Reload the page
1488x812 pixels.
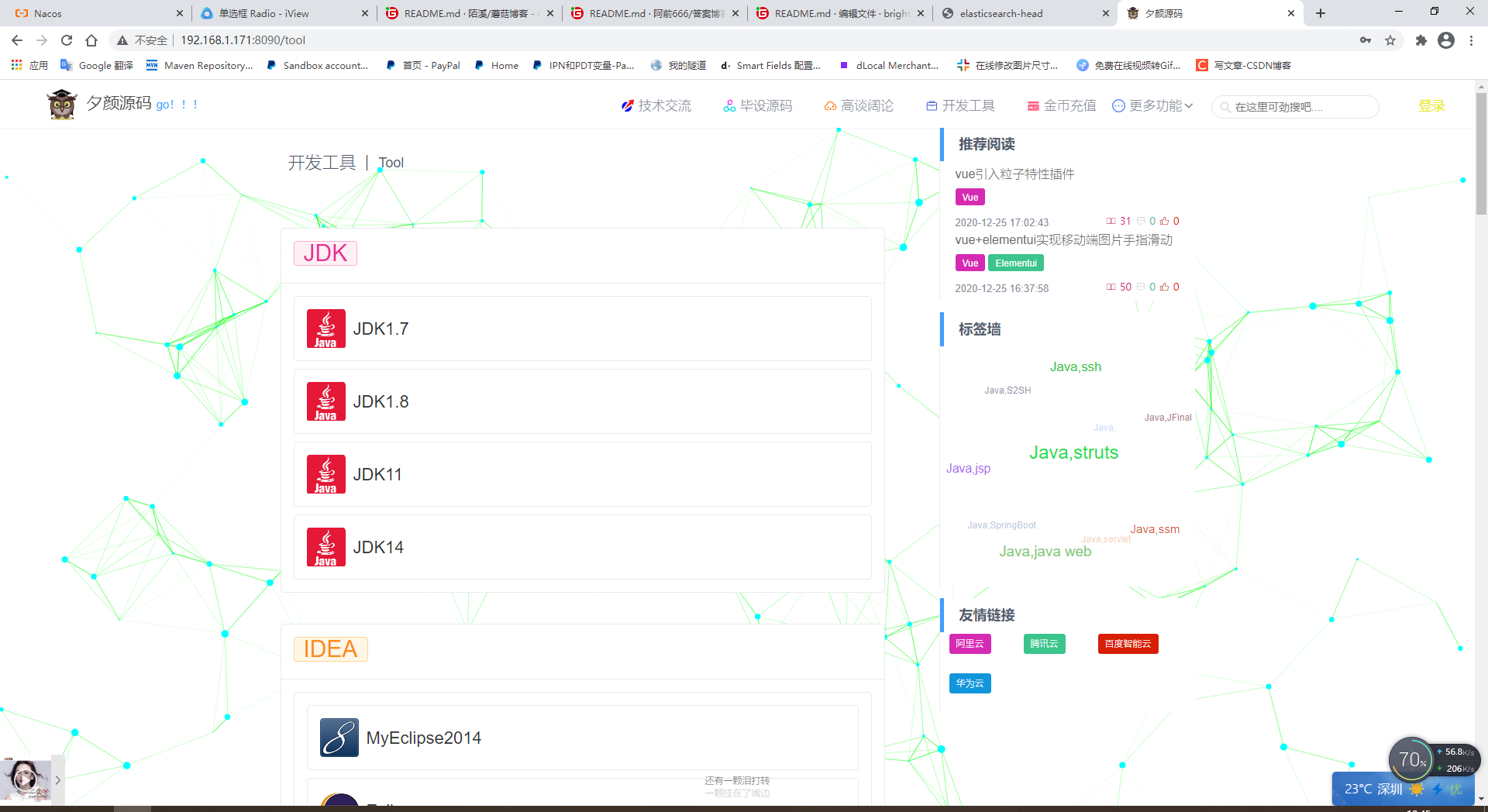67,40
